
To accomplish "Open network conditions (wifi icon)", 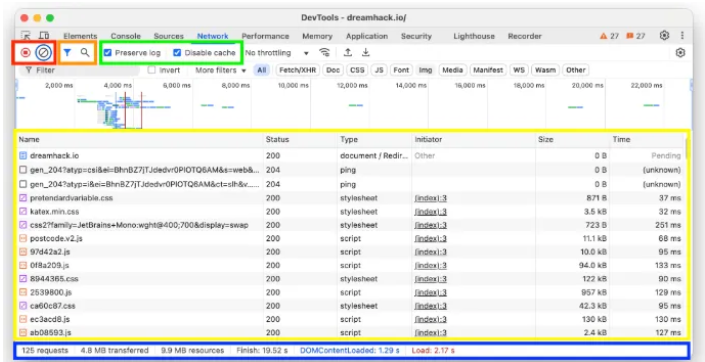I will pos(324,53).
